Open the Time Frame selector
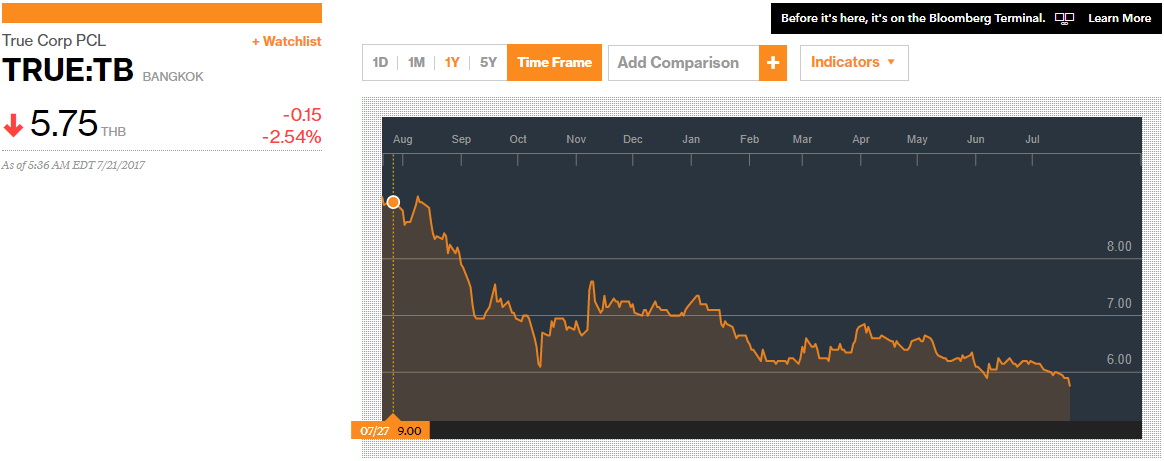1164x461 pixels. pyautogui.click(x=554, y=63)
